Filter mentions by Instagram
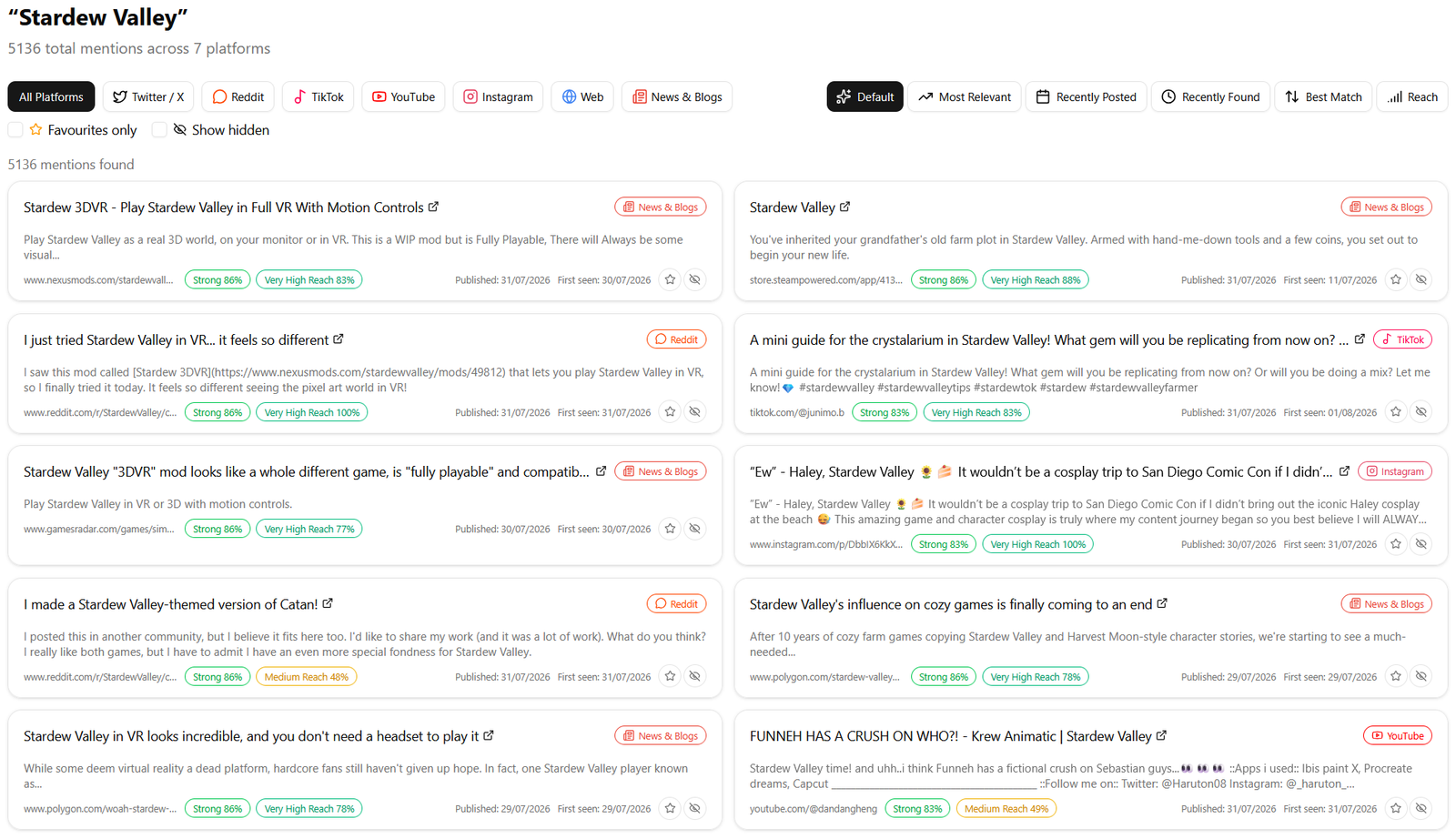This screenshot has height=839, width=1456. coord(498,96)
